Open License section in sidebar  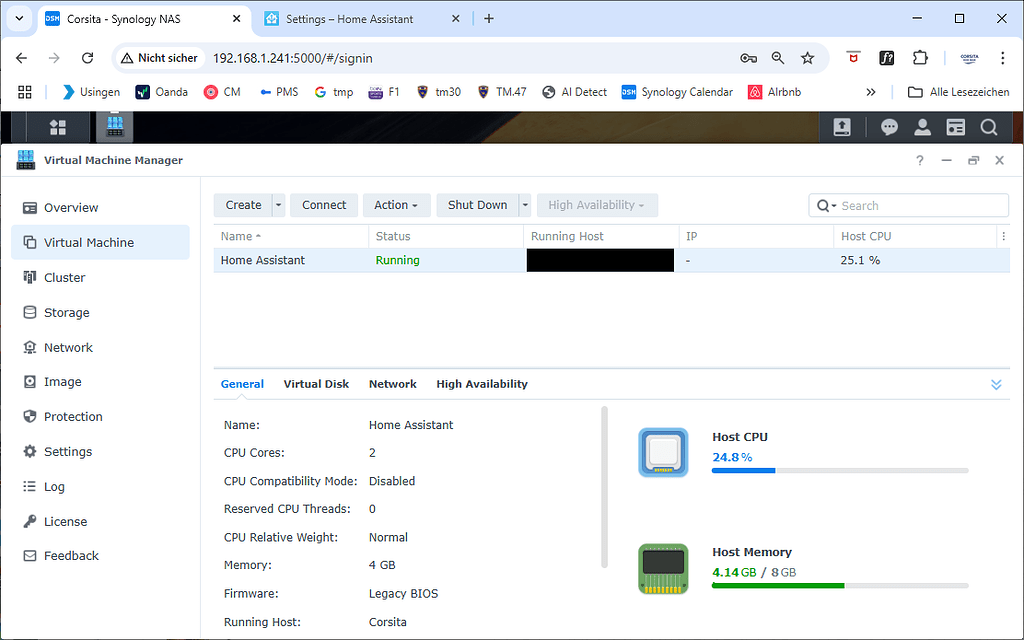pos(101,521)
